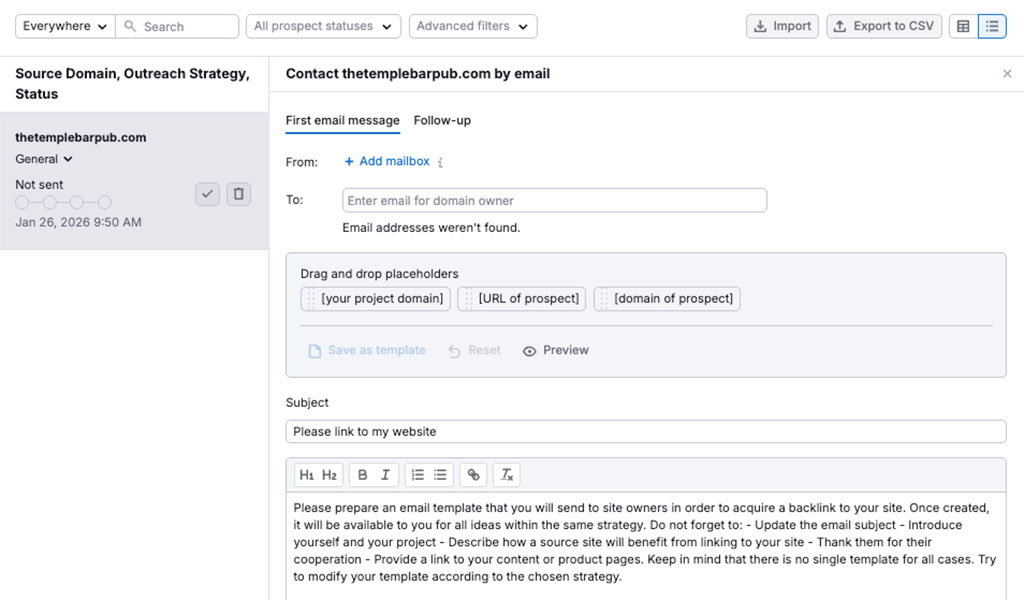Insert a numbered list
This screenshot has height=600, width=1024.
point(420,474)
